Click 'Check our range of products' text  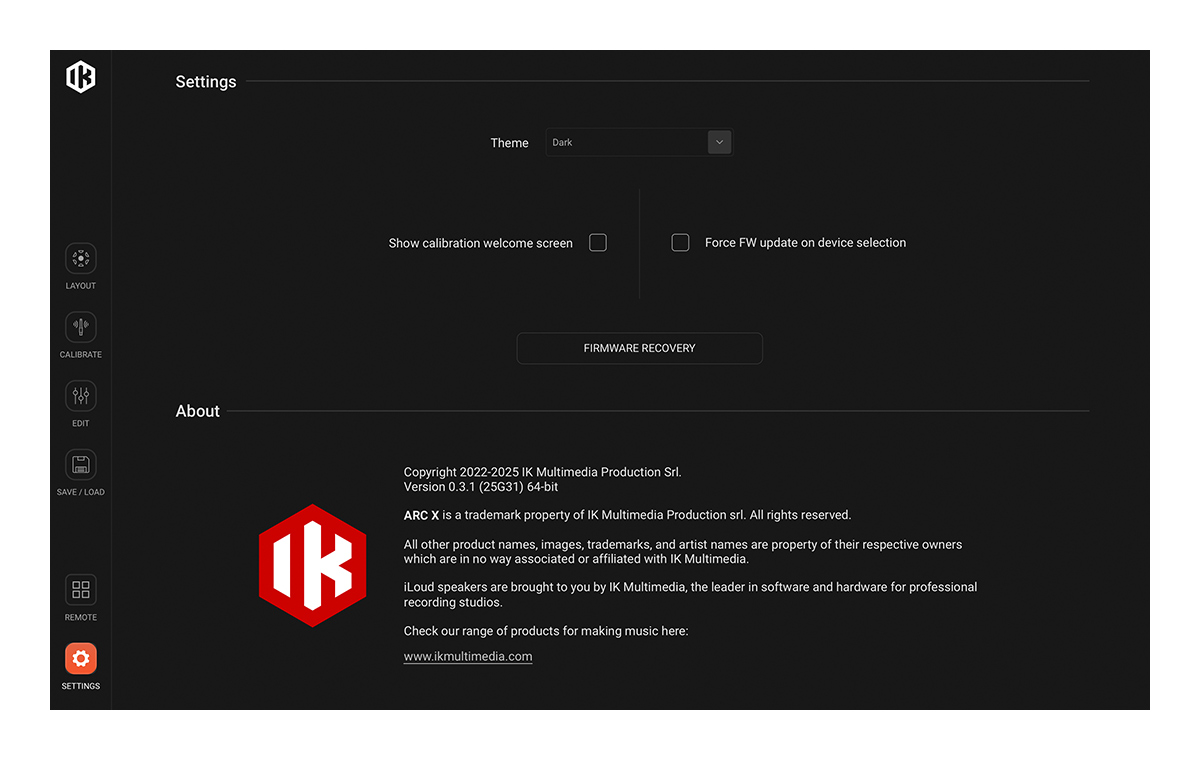[x=546, y=631]
